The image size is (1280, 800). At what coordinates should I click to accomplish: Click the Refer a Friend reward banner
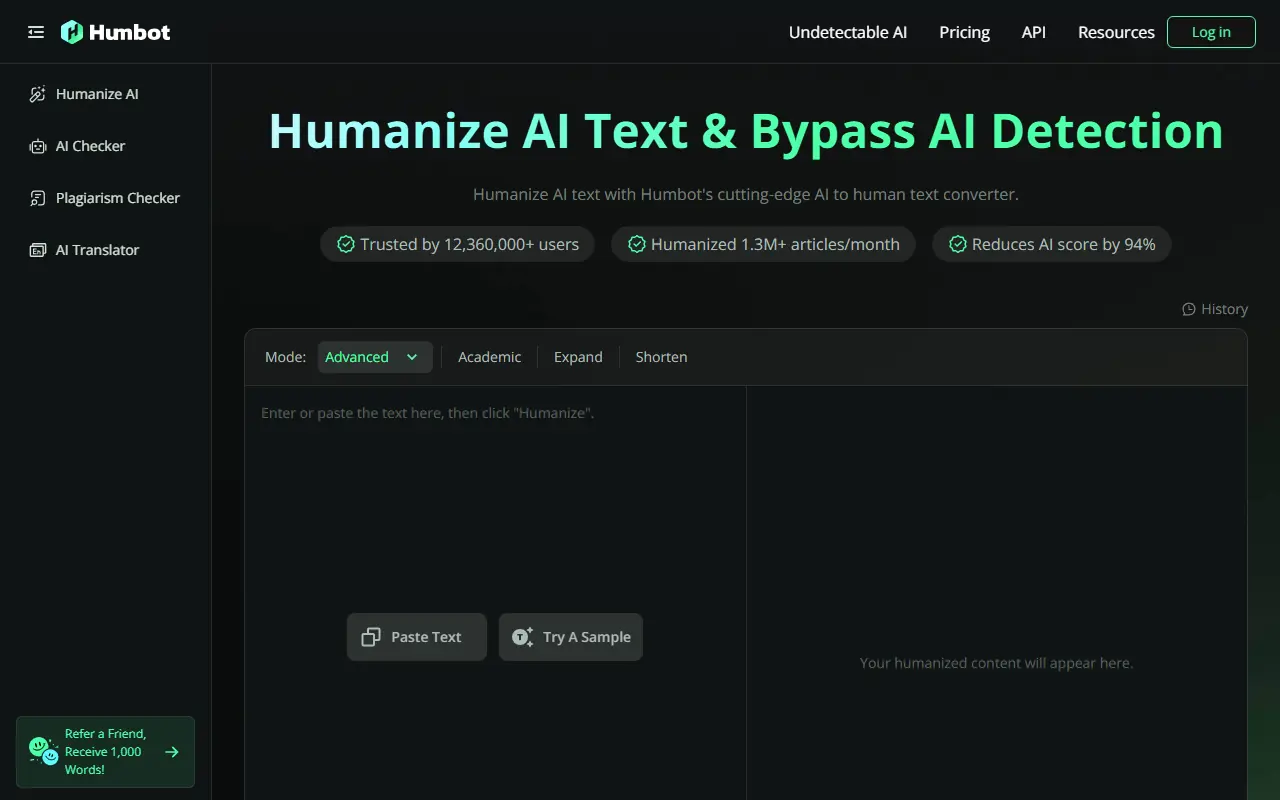click(105, 751)
